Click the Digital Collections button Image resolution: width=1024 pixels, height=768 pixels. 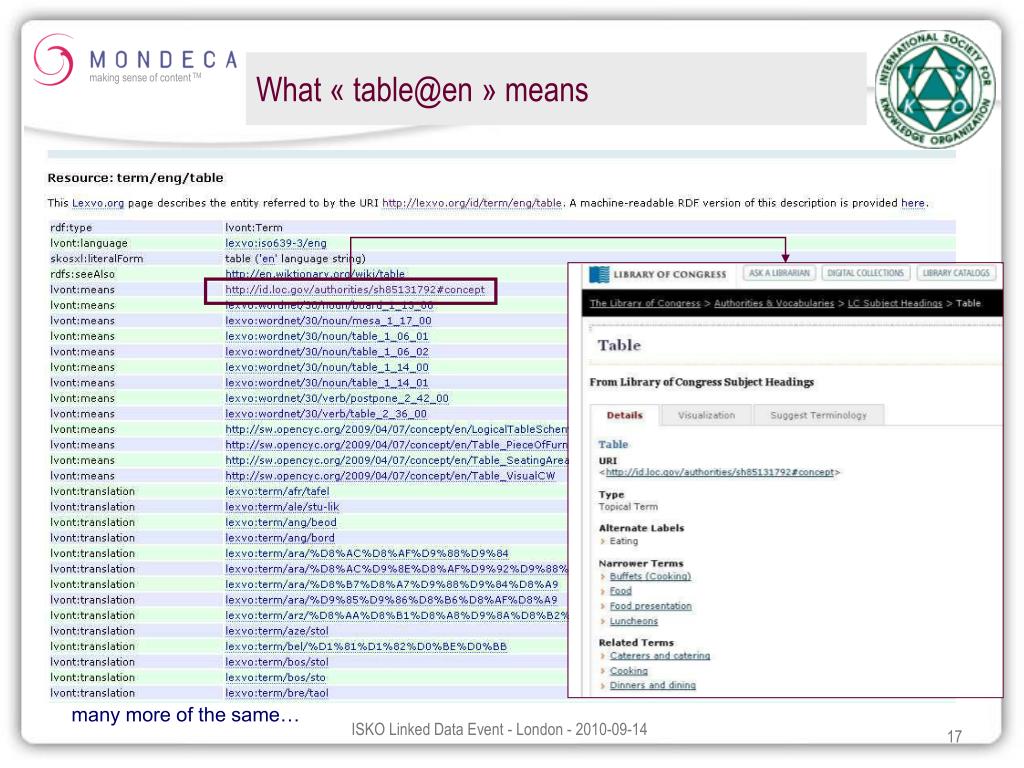pyautogui.click(x=865, y=273)
